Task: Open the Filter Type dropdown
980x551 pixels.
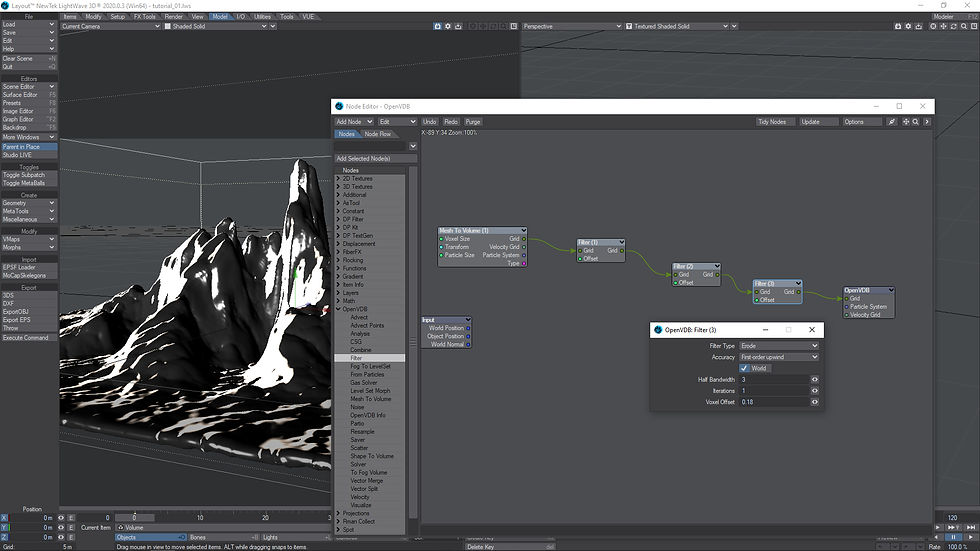Action: coord(778,346)
